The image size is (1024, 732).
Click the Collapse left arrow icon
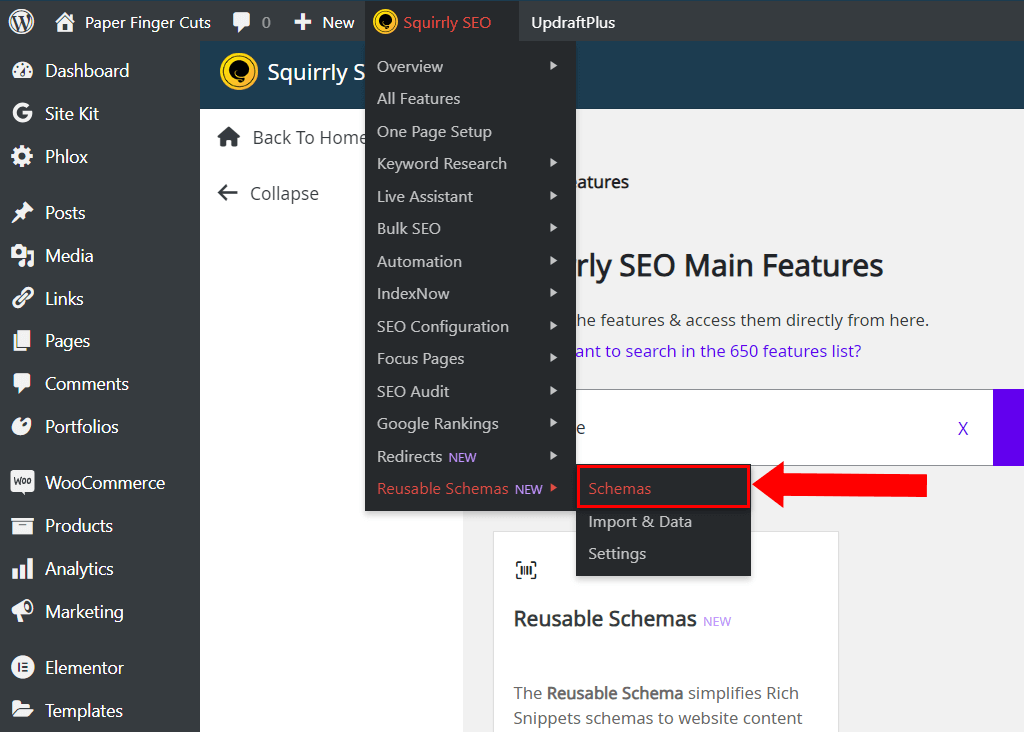click(x=227, y=193)
